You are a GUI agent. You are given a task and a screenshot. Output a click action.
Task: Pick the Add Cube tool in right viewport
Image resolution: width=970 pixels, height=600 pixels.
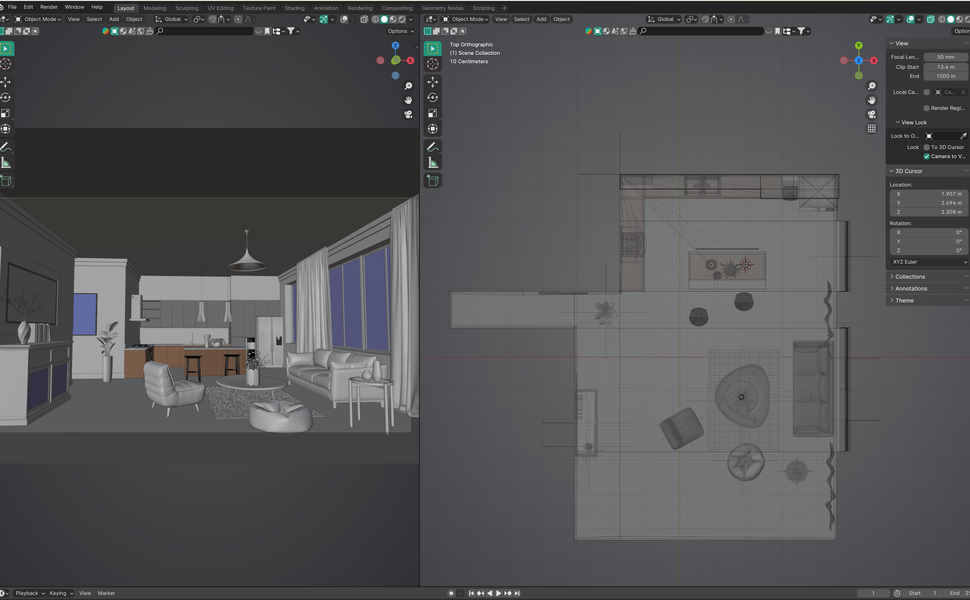[433, 181]
